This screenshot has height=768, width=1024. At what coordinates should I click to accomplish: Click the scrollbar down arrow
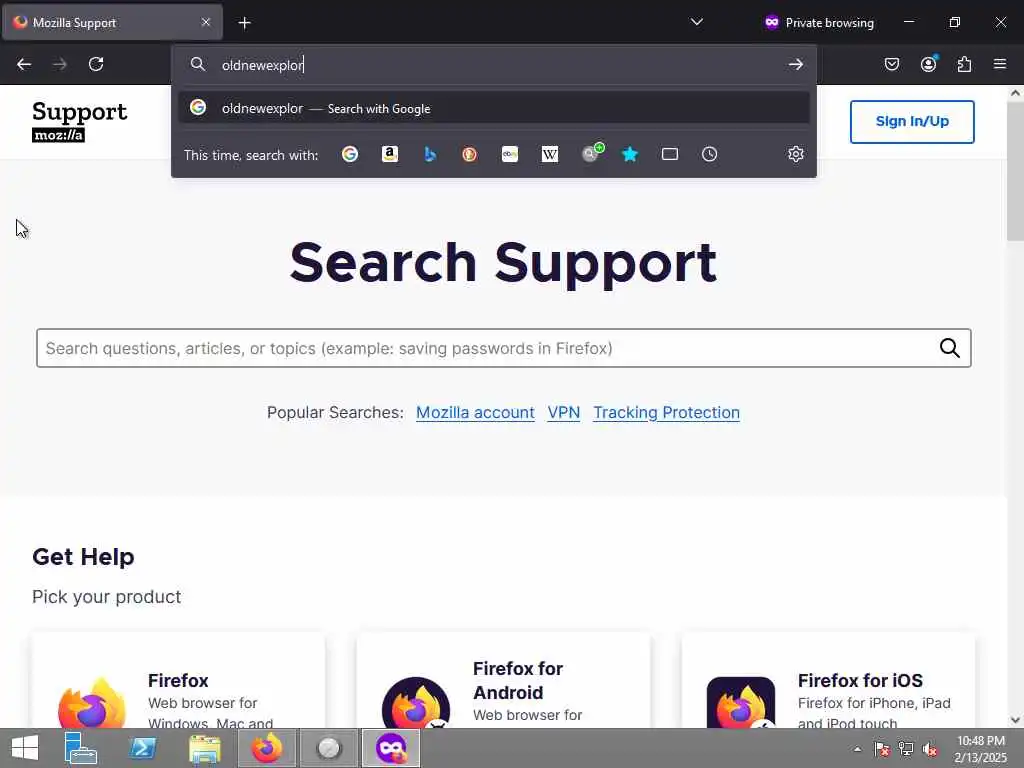(1016, 720)
